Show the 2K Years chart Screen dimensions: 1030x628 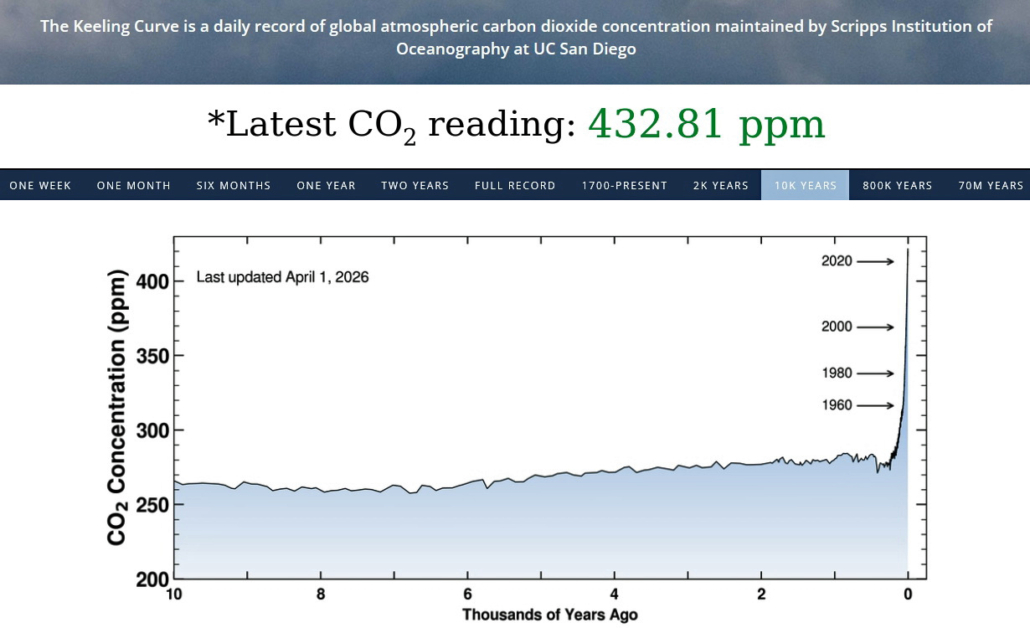pyautogui.click(x=721, y=185)
